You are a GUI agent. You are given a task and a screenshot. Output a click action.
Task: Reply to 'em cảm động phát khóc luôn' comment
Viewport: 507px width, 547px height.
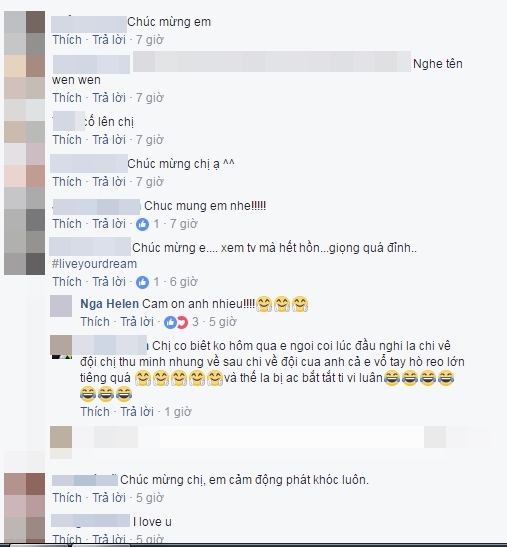click(109, 497)
